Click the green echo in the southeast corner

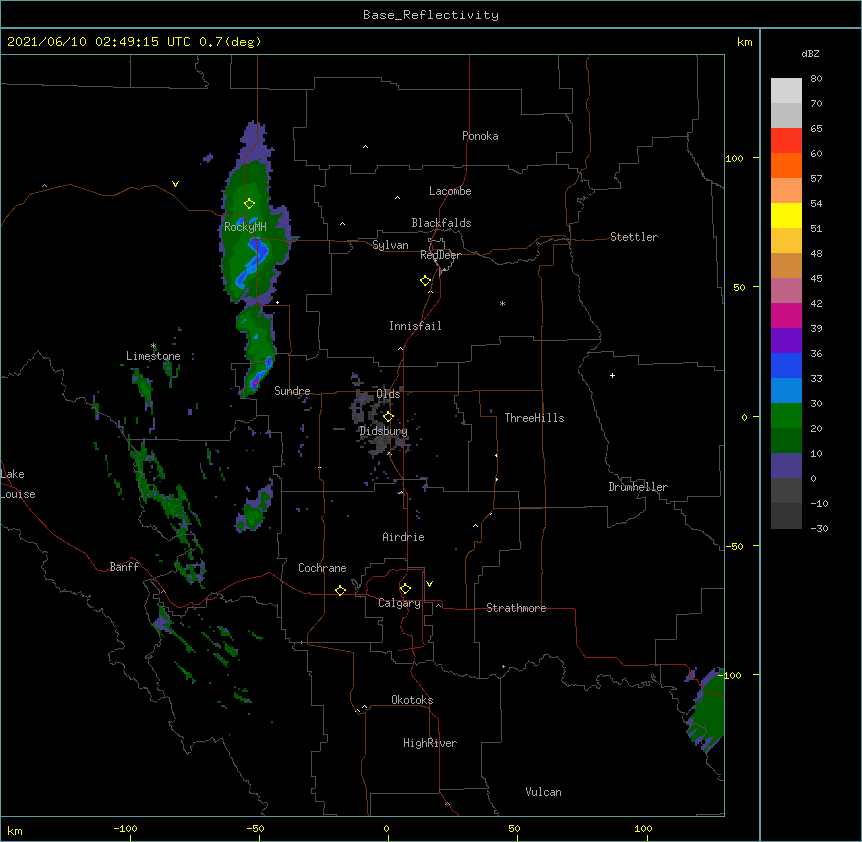(x=708, y=709)
